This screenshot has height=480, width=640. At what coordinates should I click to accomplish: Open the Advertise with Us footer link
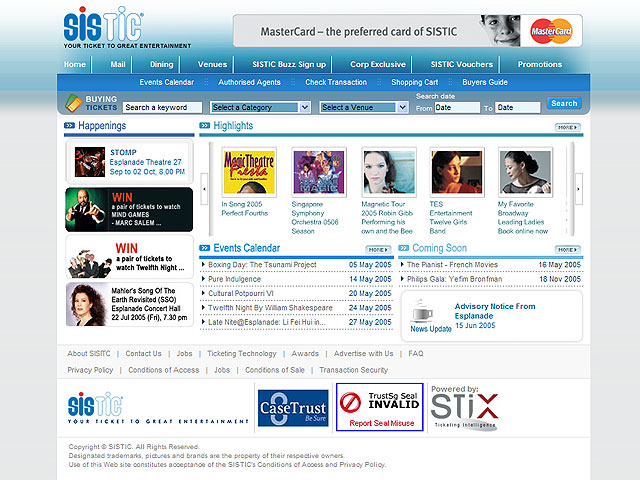pyautogui.click(x=363, y=353)
